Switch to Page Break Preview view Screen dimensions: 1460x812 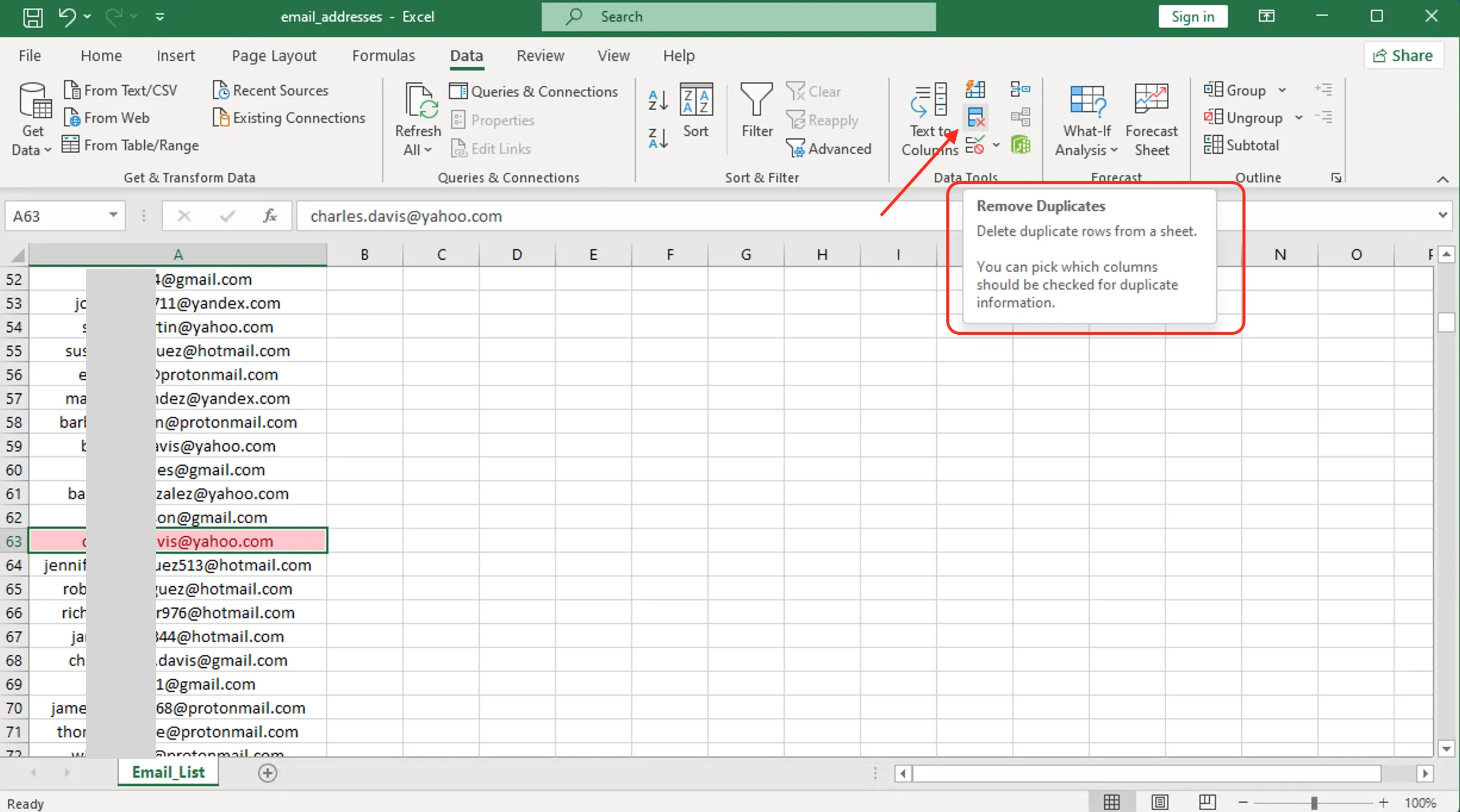1206,802
